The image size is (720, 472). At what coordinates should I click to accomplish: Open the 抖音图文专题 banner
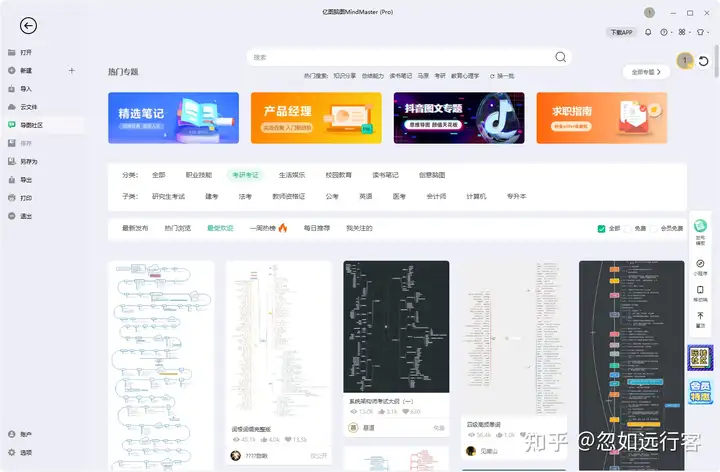coord(459,118)
